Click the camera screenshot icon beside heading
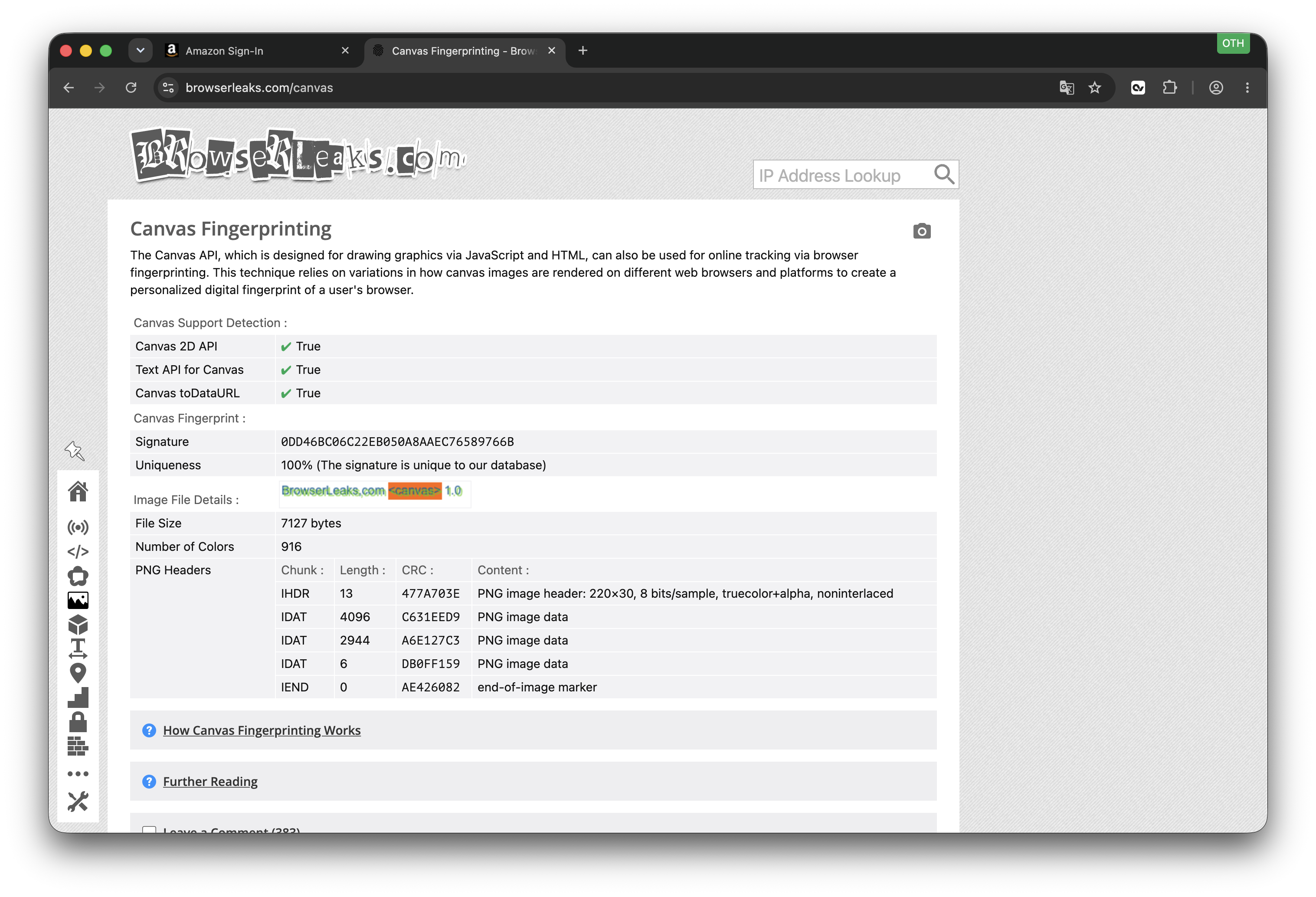This screenshot has width=1316, height=897. (922, 231)
